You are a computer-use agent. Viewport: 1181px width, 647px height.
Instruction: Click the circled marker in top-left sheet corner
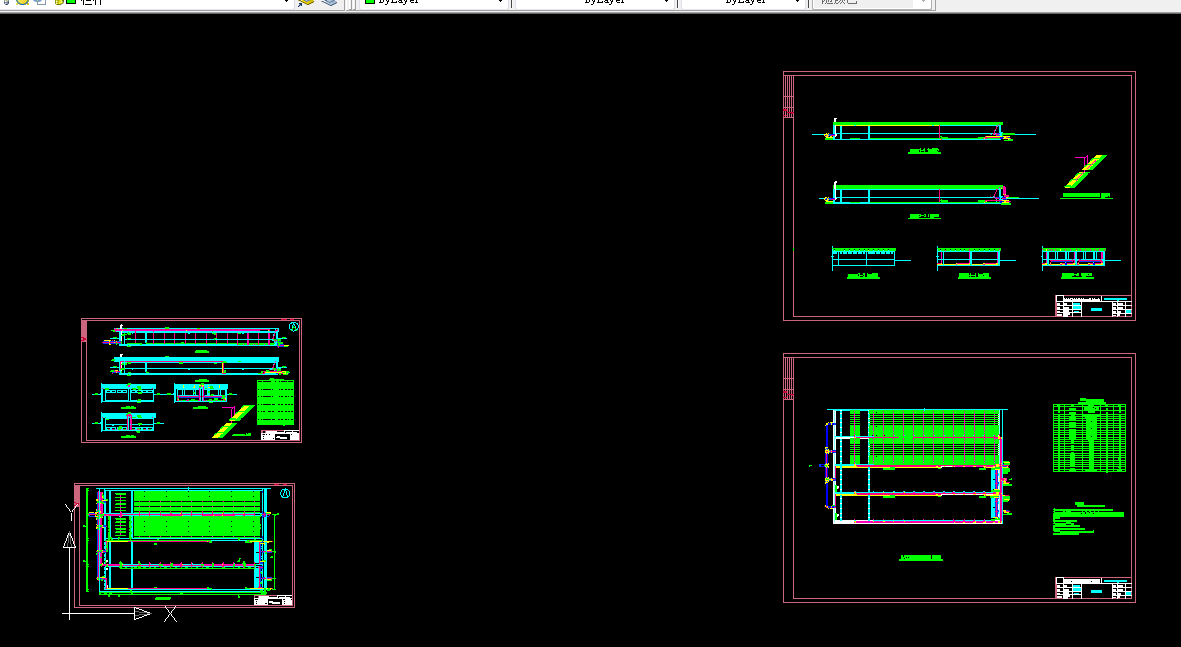294,326
